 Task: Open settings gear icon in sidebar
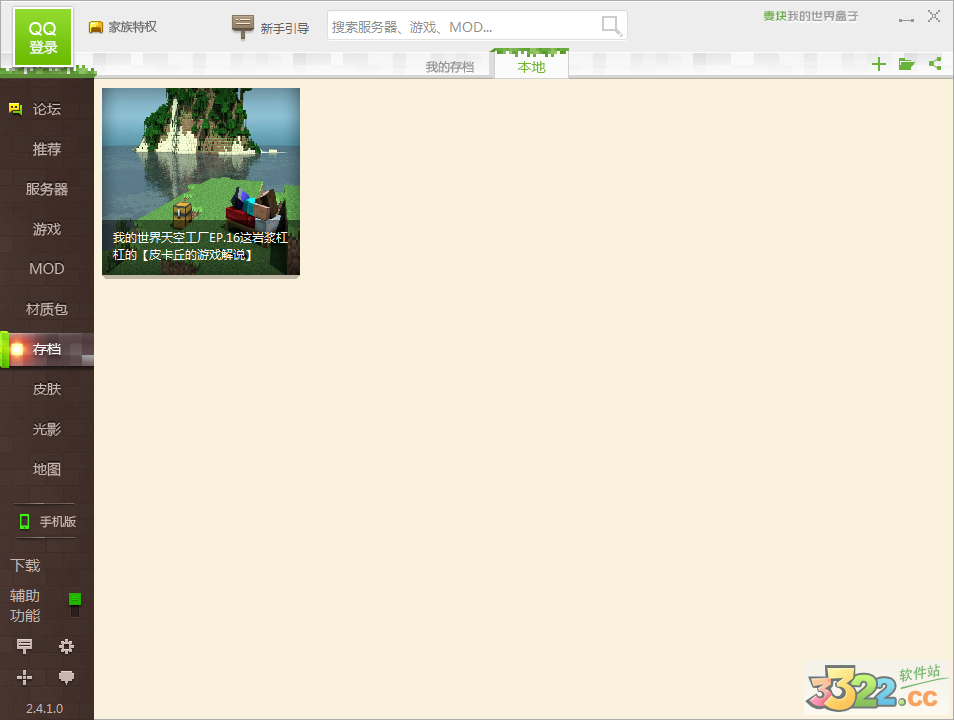66,646
